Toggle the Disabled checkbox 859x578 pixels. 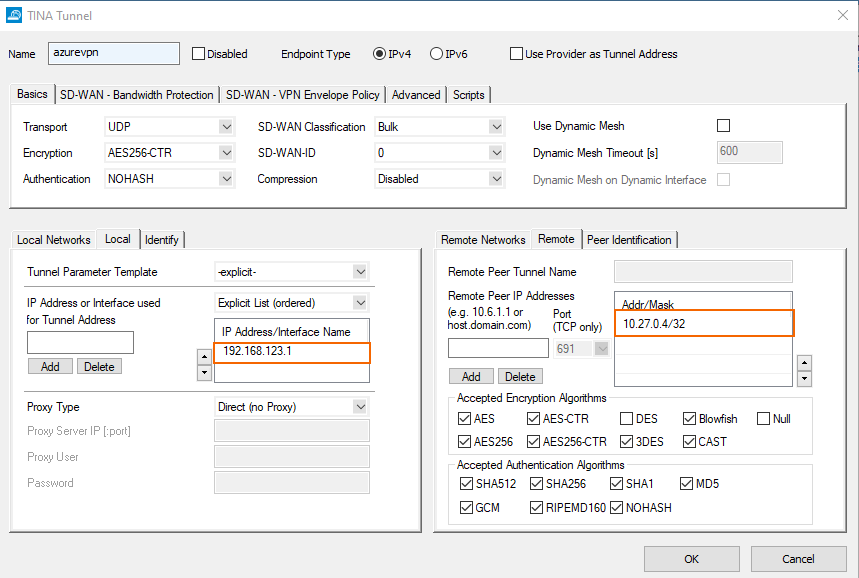(x=198, y=54)
